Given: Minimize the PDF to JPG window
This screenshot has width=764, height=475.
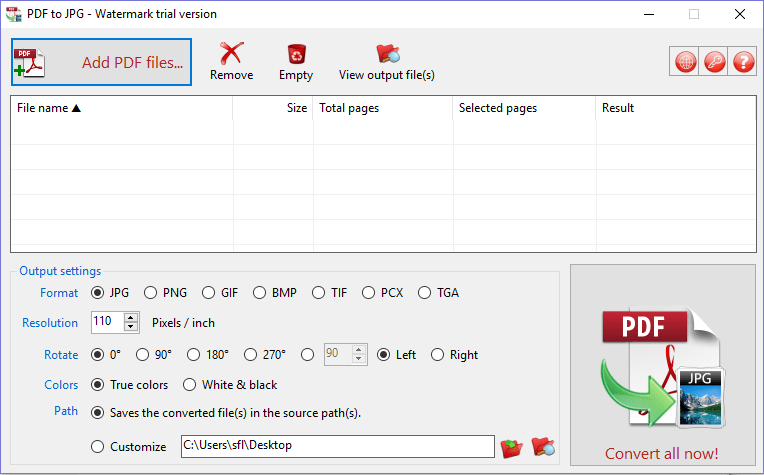Looking at the screenshot, I should pos(649,14).
